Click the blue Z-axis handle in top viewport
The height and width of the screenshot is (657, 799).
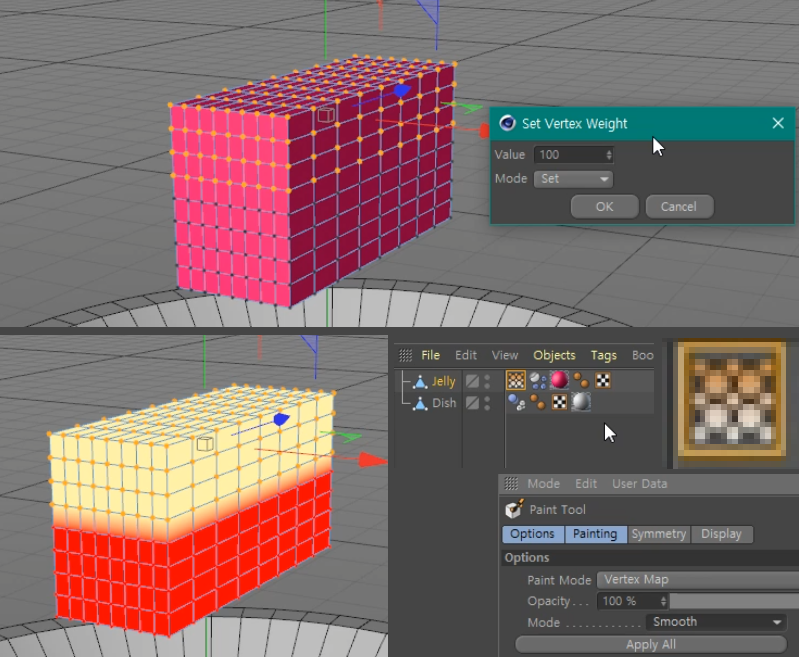tap(402, 91)
